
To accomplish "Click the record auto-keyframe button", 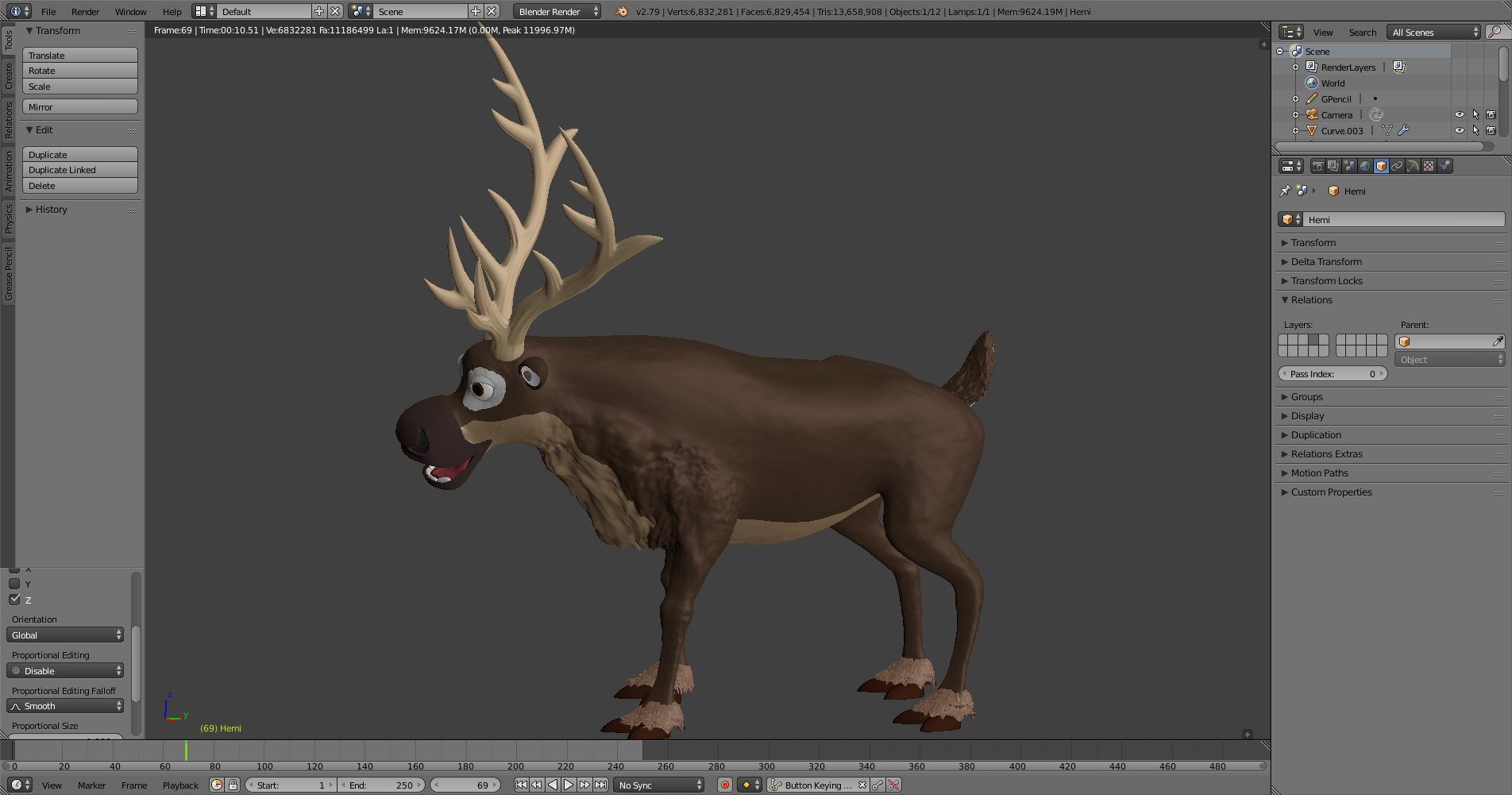I will (724, 785).
